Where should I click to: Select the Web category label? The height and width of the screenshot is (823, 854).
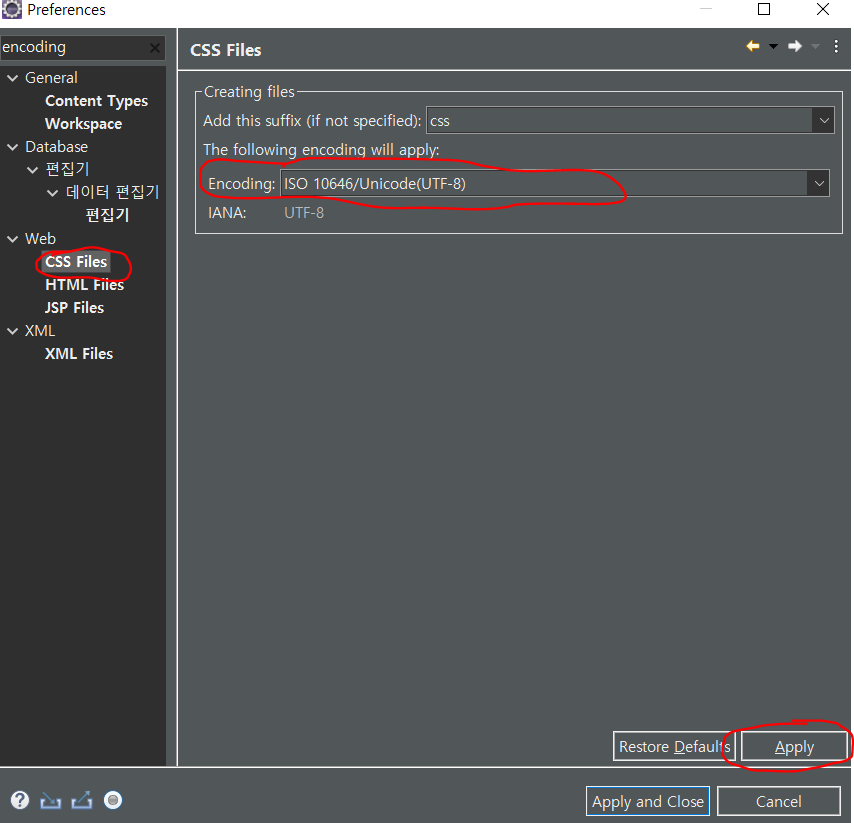40,239
